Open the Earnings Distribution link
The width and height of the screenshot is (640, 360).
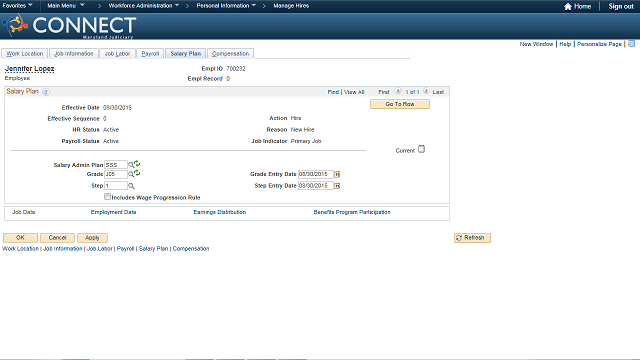[220, 212]
